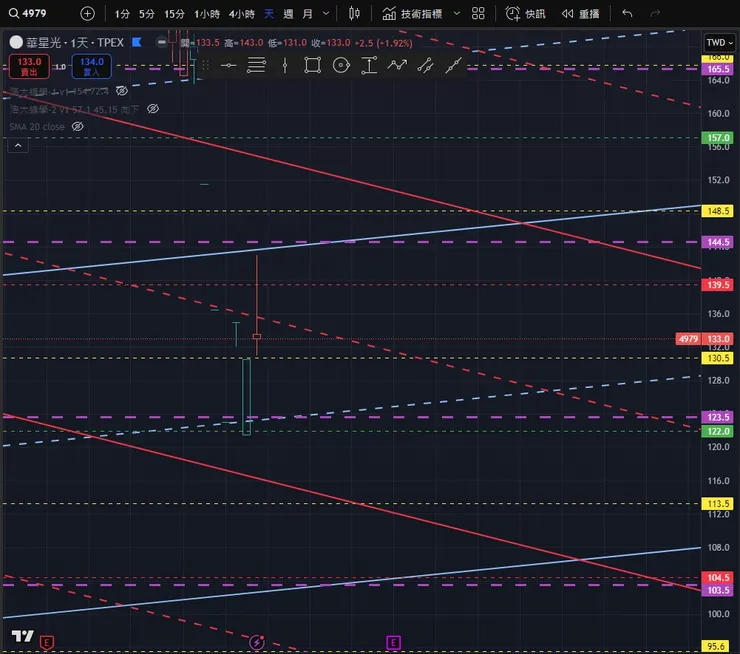This screenshot has height=654, width=740.
Task: Click the lightning bolt event marker
Action: (257, 642)
